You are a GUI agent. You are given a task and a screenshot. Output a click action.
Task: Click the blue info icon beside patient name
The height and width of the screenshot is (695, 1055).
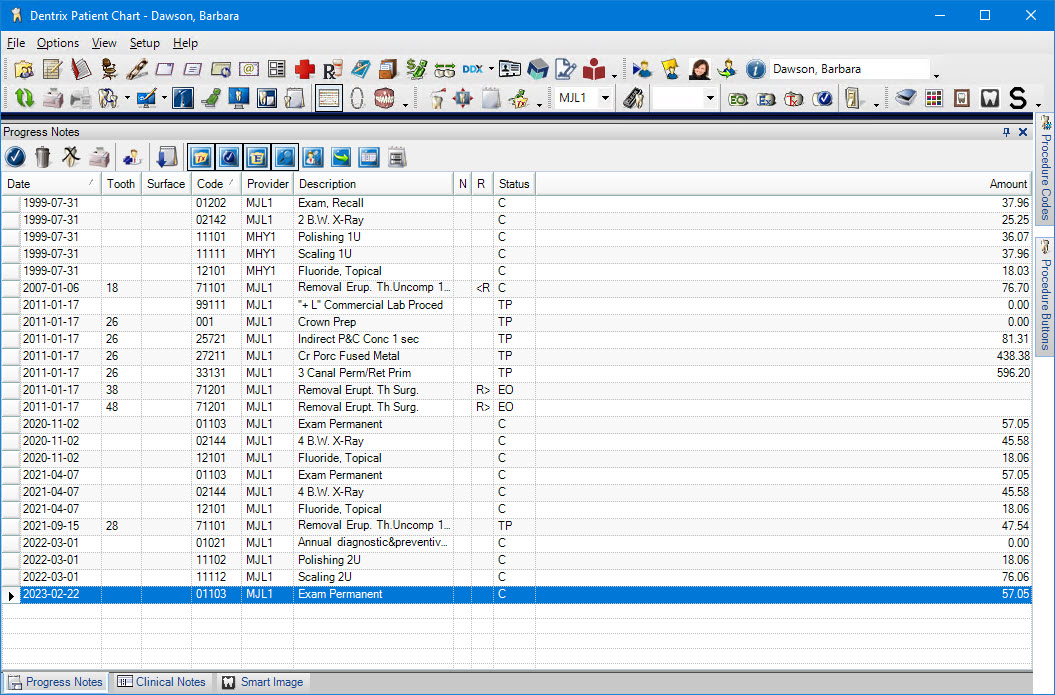point(755,69)
